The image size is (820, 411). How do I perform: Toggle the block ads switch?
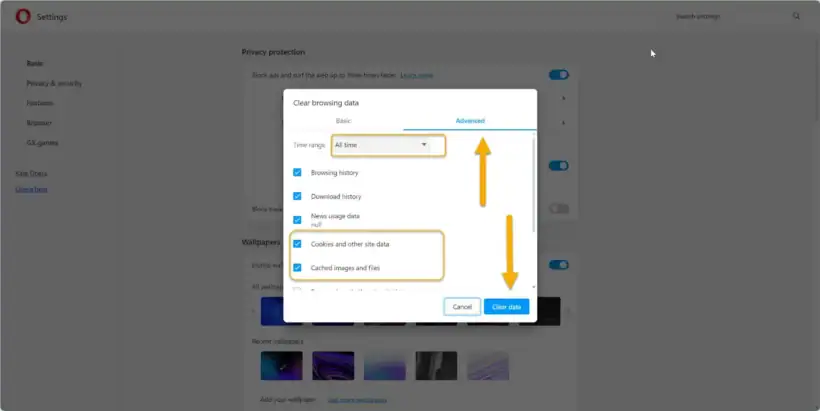coord(558,75)
